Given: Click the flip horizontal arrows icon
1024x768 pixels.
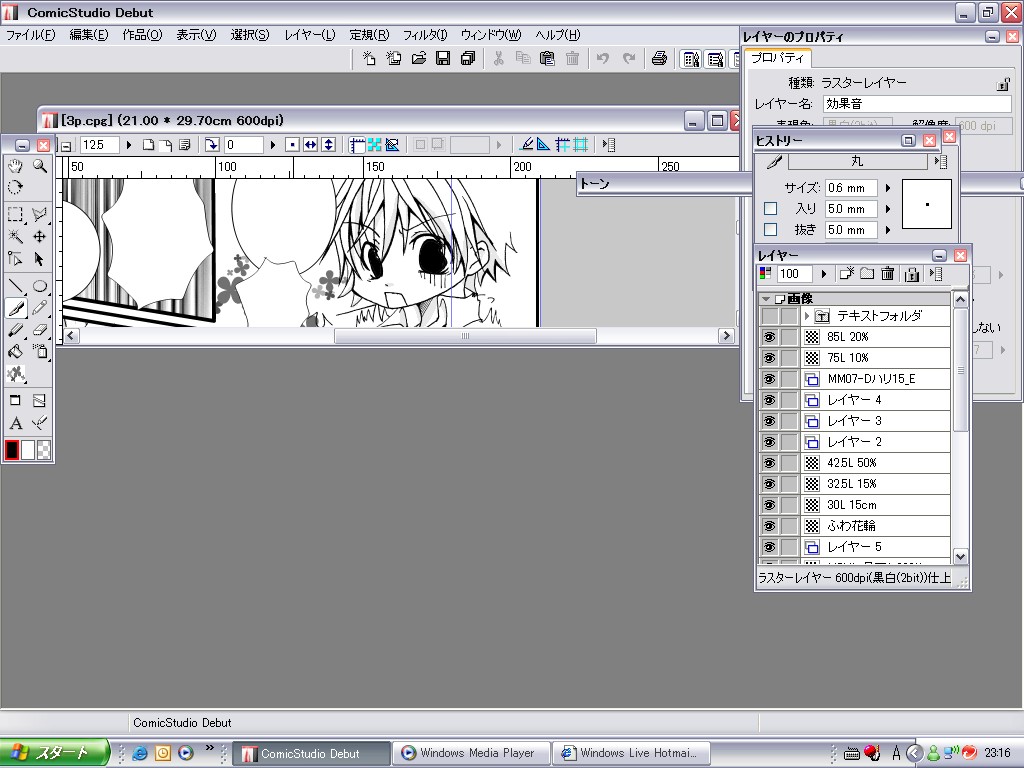Looking at the screenshot, I should (x=310, y=145).
